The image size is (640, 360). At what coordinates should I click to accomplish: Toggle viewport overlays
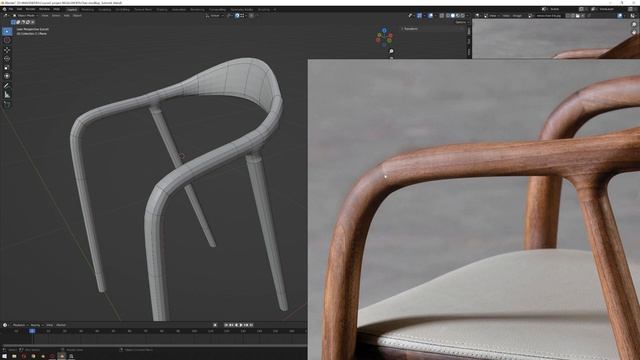(x=431, y=16)
